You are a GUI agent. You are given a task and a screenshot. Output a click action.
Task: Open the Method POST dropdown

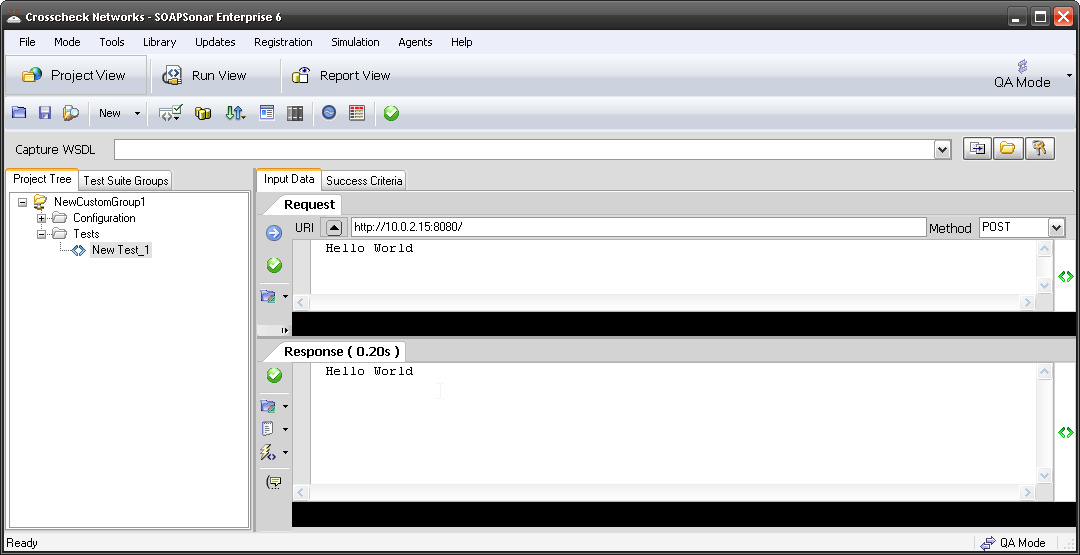(1056, 228)
